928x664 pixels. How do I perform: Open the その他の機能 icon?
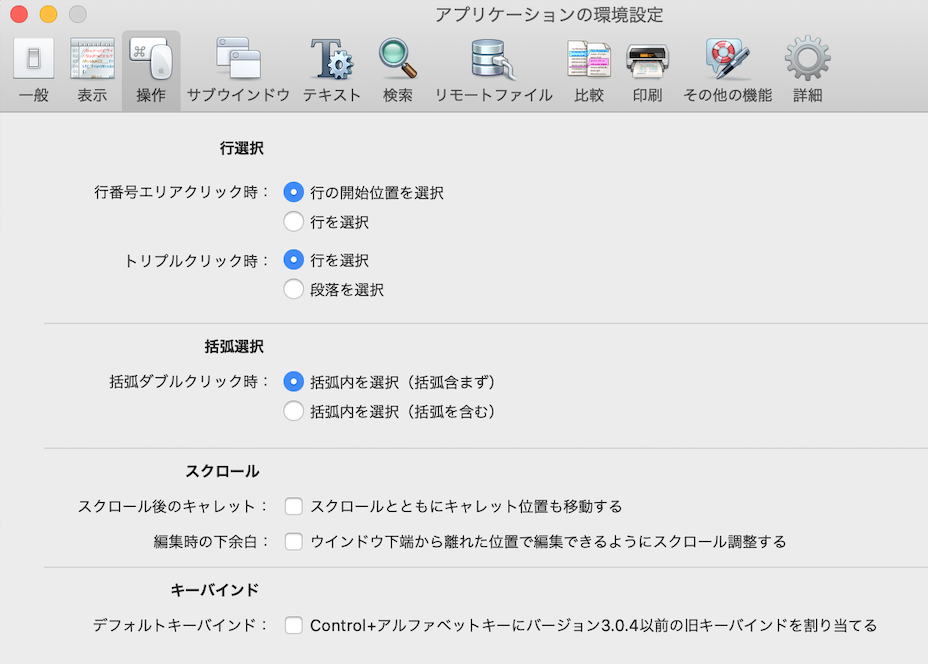tap(727, 59)
